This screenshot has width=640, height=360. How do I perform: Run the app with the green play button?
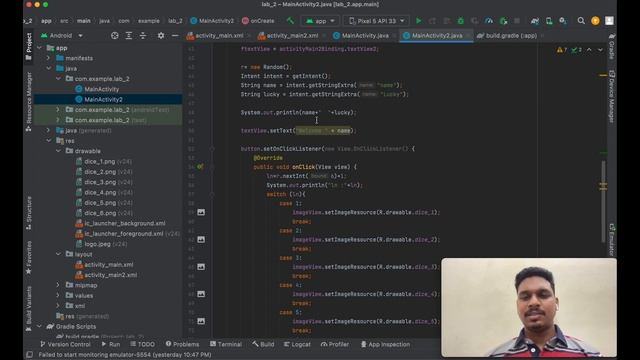pyautogui.click(x=418, y=21)
